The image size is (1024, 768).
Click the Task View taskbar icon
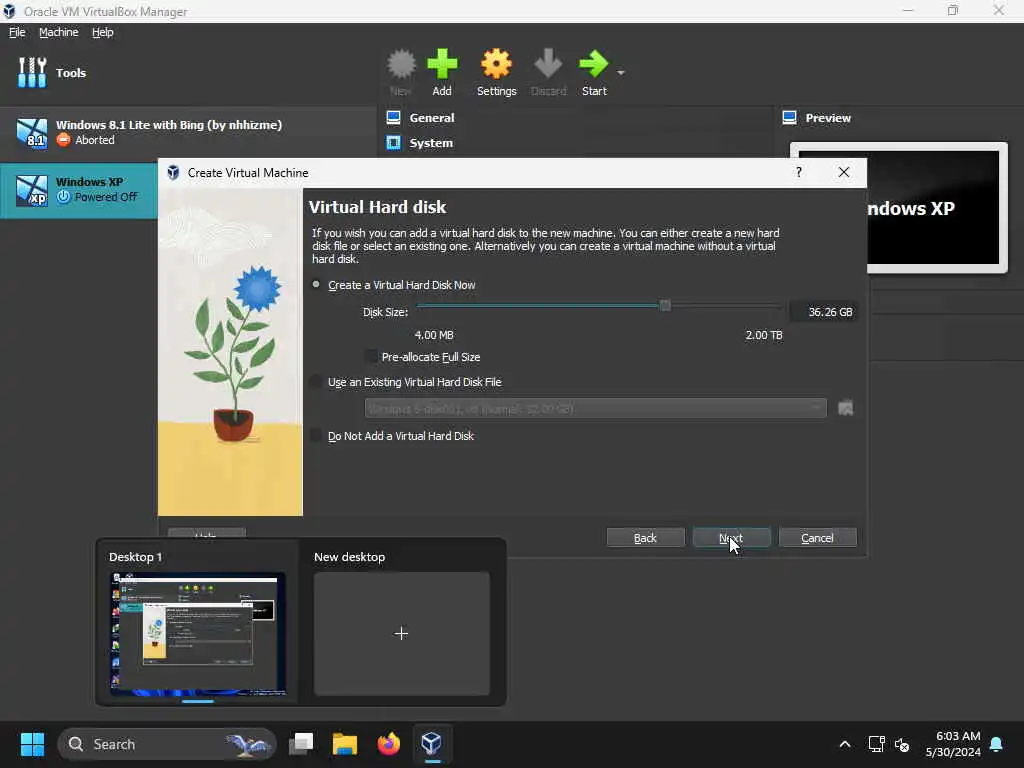(x=301, y=743)
